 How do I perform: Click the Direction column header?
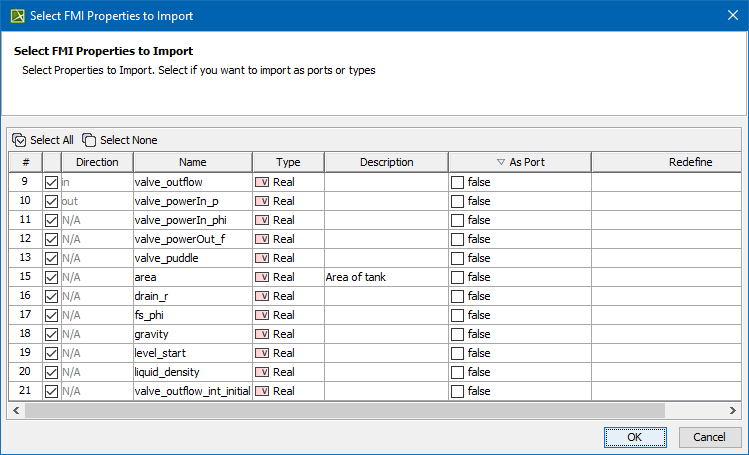pyautogui.click(x=97, y=162)
